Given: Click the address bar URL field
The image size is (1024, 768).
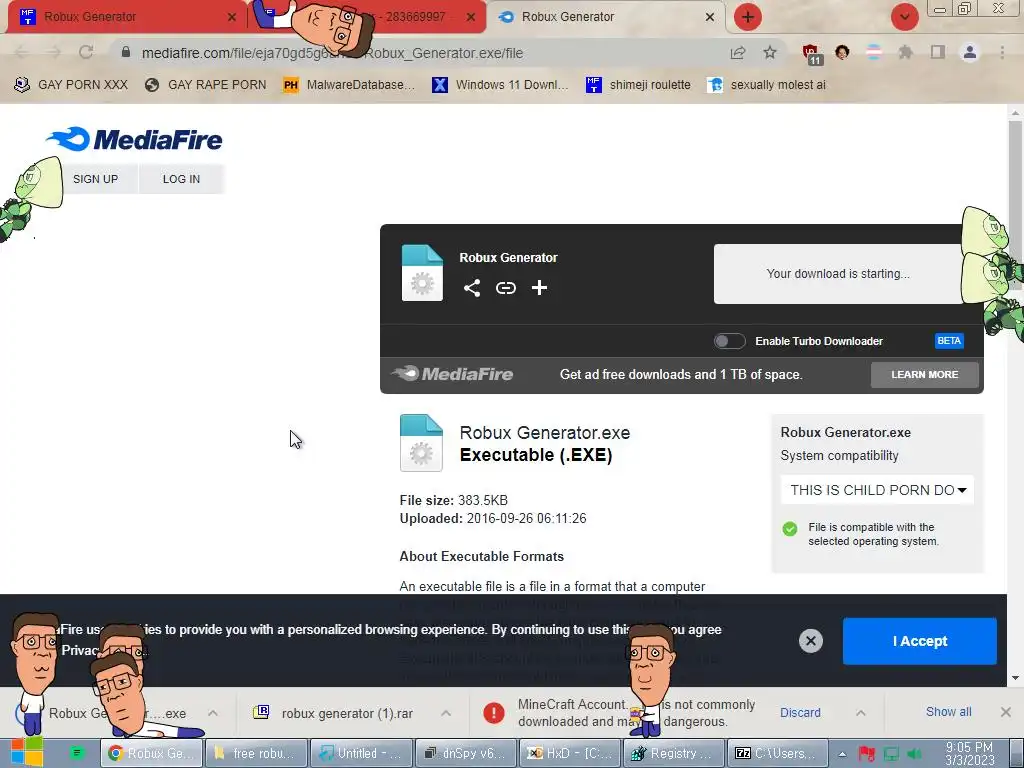Looking at the screenshot, I should click(418, 53).
